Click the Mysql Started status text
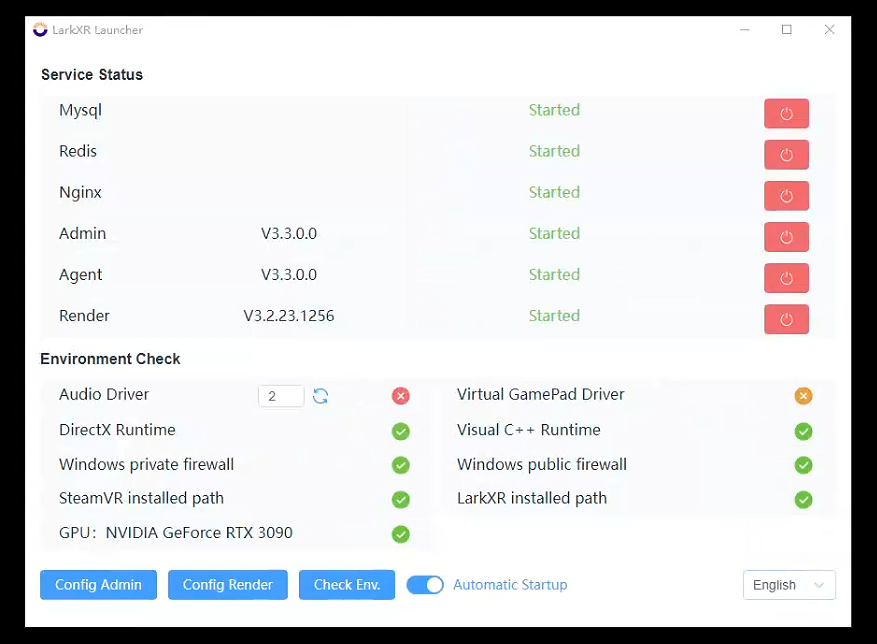Viewport: 877px width, 644px height. (554, 110)
